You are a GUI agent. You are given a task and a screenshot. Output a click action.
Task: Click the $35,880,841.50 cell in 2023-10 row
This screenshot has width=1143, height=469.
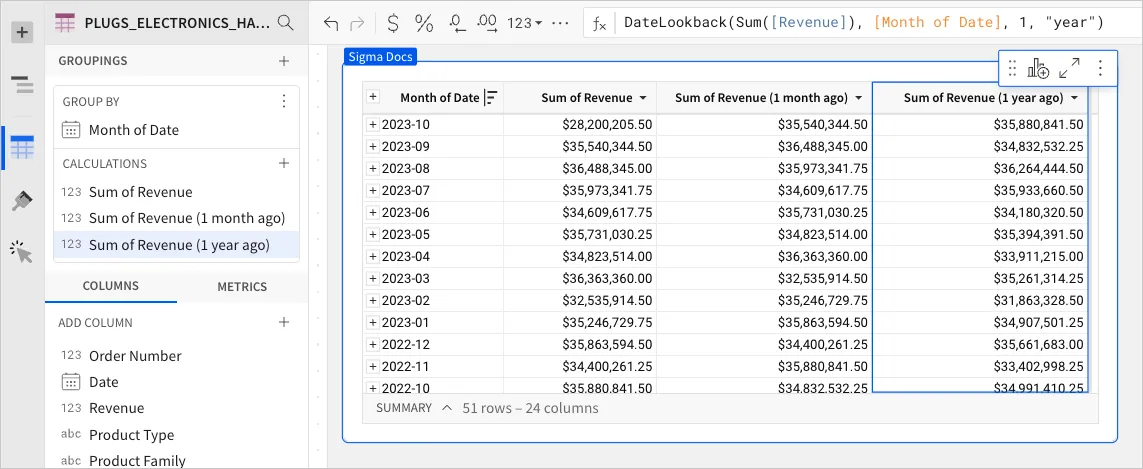point(980,125)
